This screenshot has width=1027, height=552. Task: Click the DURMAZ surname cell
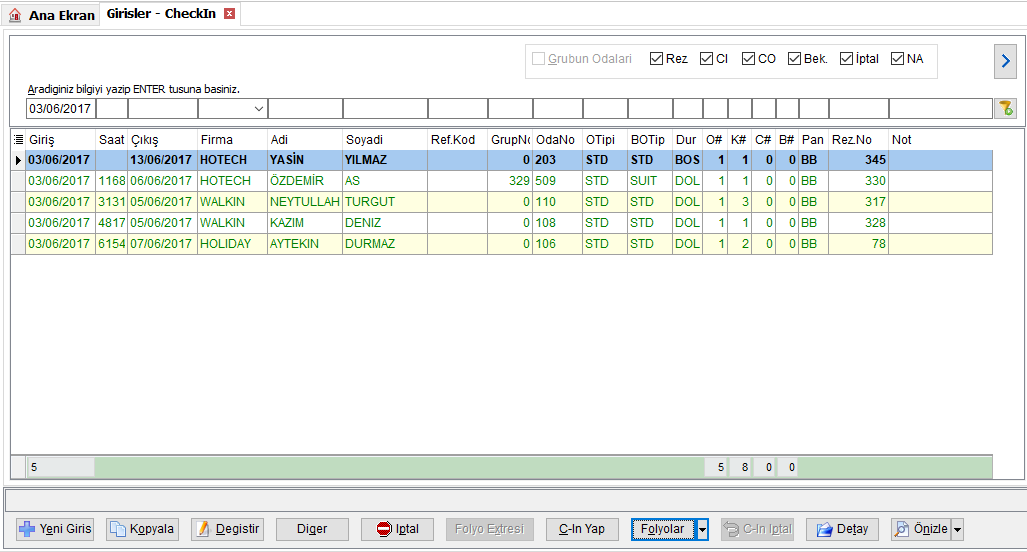click(385, 244)
